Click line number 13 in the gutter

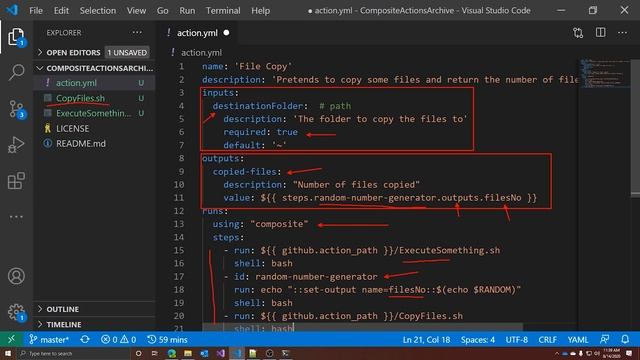pos(179,224)
